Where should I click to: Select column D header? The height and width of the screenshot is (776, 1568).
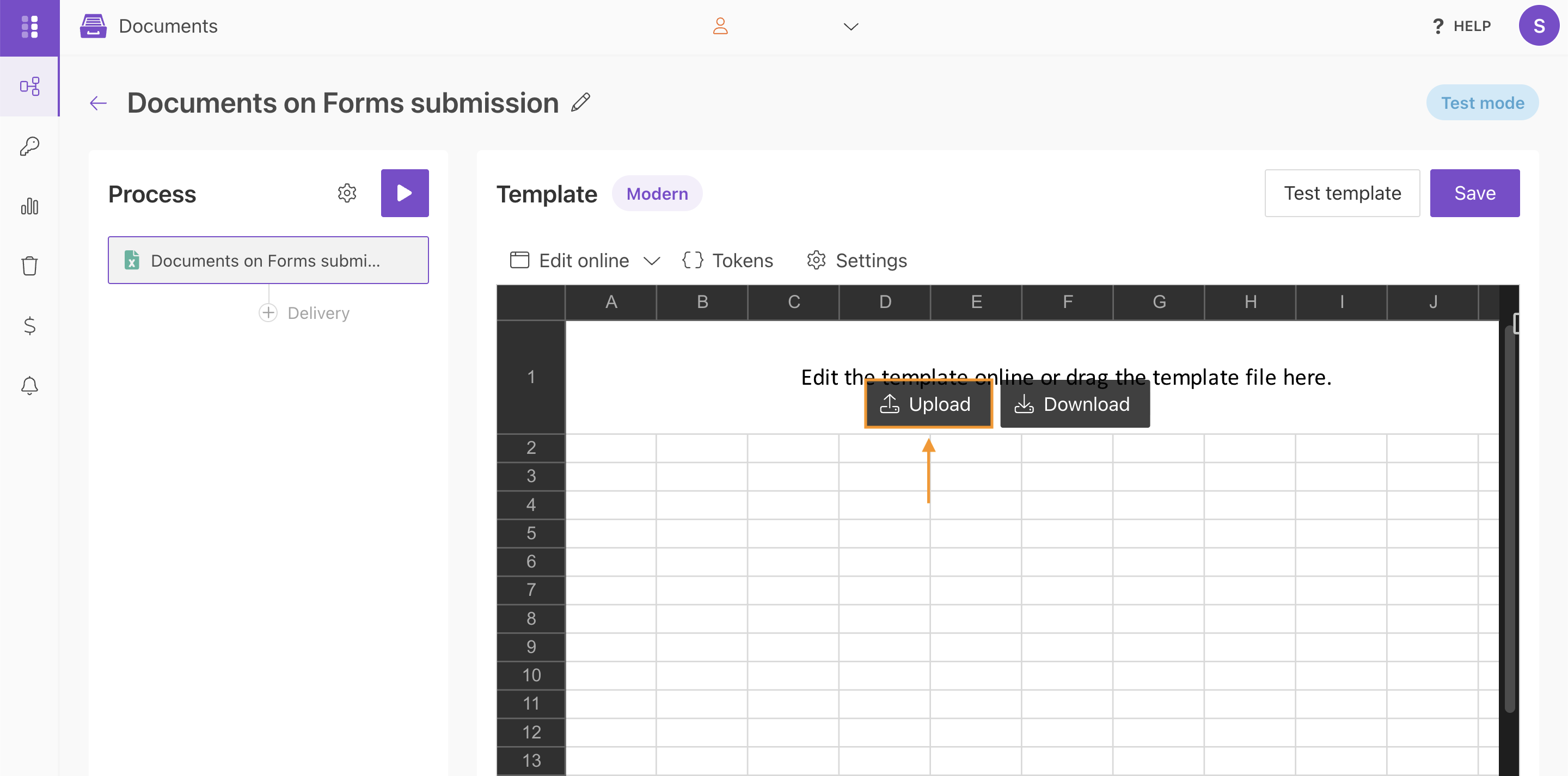[x=884, y=302]
